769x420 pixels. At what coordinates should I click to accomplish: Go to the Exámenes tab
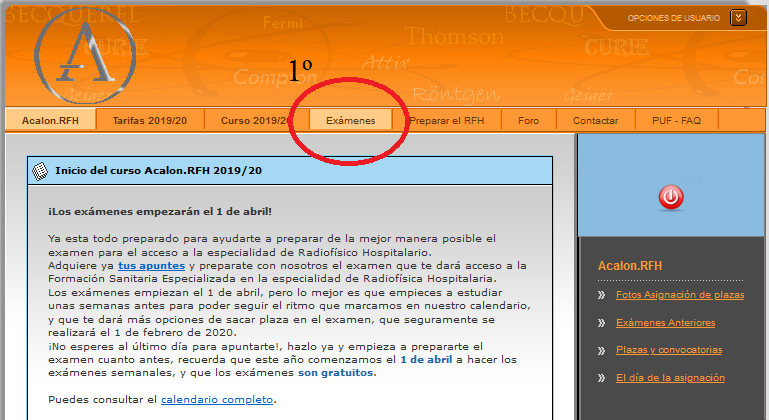(x=351, y=120)
